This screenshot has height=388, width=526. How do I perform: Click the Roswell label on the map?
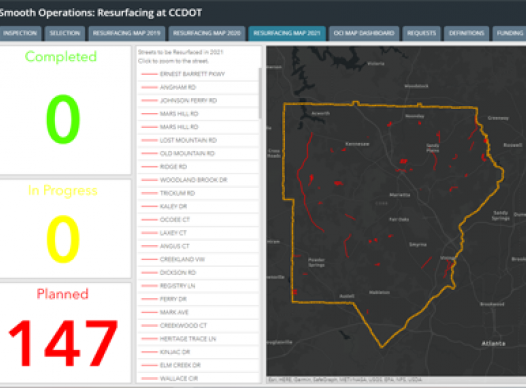click(513, 145)
